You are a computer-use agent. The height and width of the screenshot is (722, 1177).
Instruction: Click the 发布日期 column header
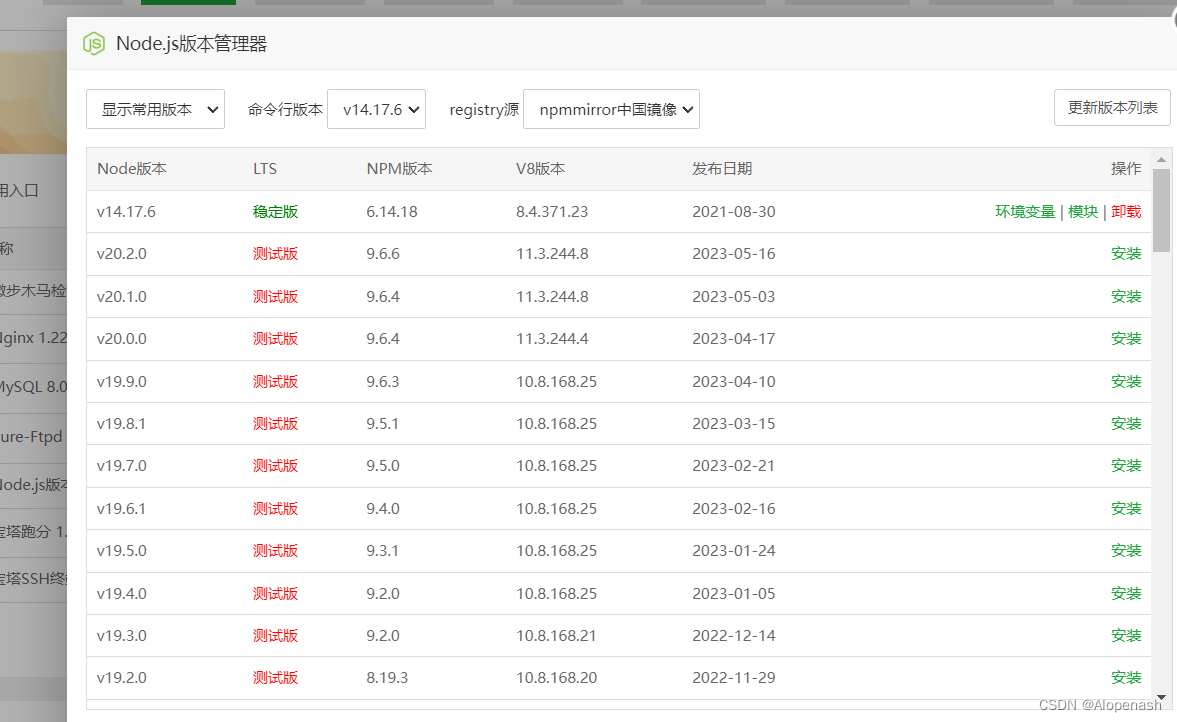point(722,169)
